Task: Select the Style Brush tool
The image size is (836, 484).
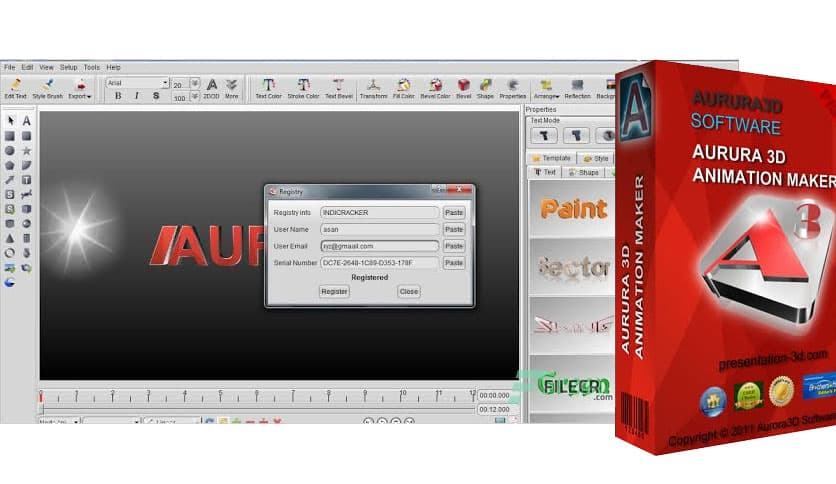Action: click(x=47, y=88)
